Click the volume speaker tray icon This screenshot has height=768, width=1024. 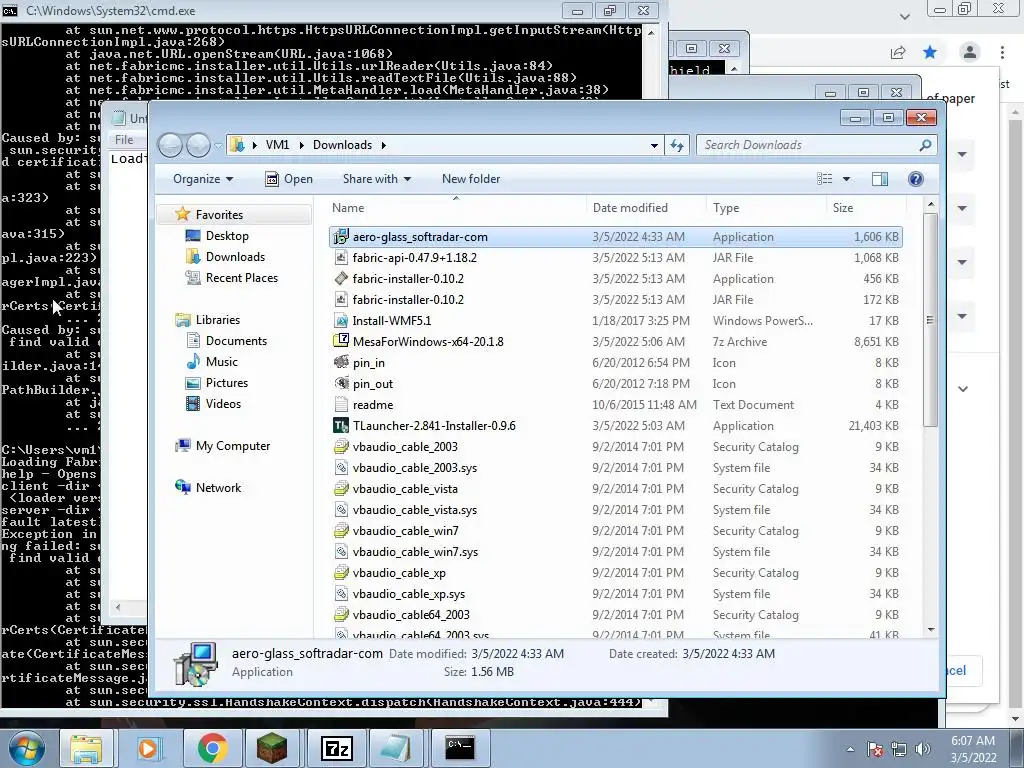pos(923,749)
